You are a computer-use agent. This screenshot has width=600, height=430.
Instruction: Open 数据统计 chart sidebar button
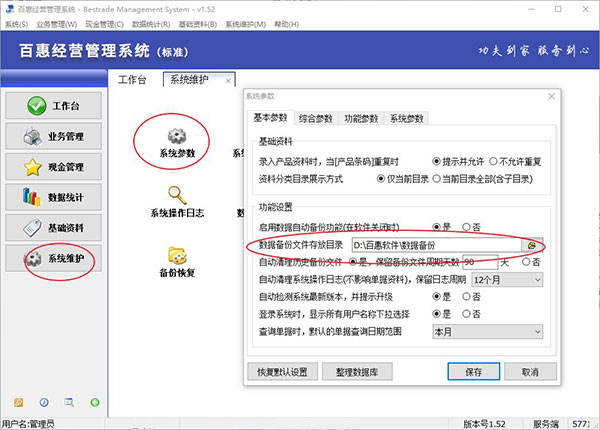(x=54, y=197)
